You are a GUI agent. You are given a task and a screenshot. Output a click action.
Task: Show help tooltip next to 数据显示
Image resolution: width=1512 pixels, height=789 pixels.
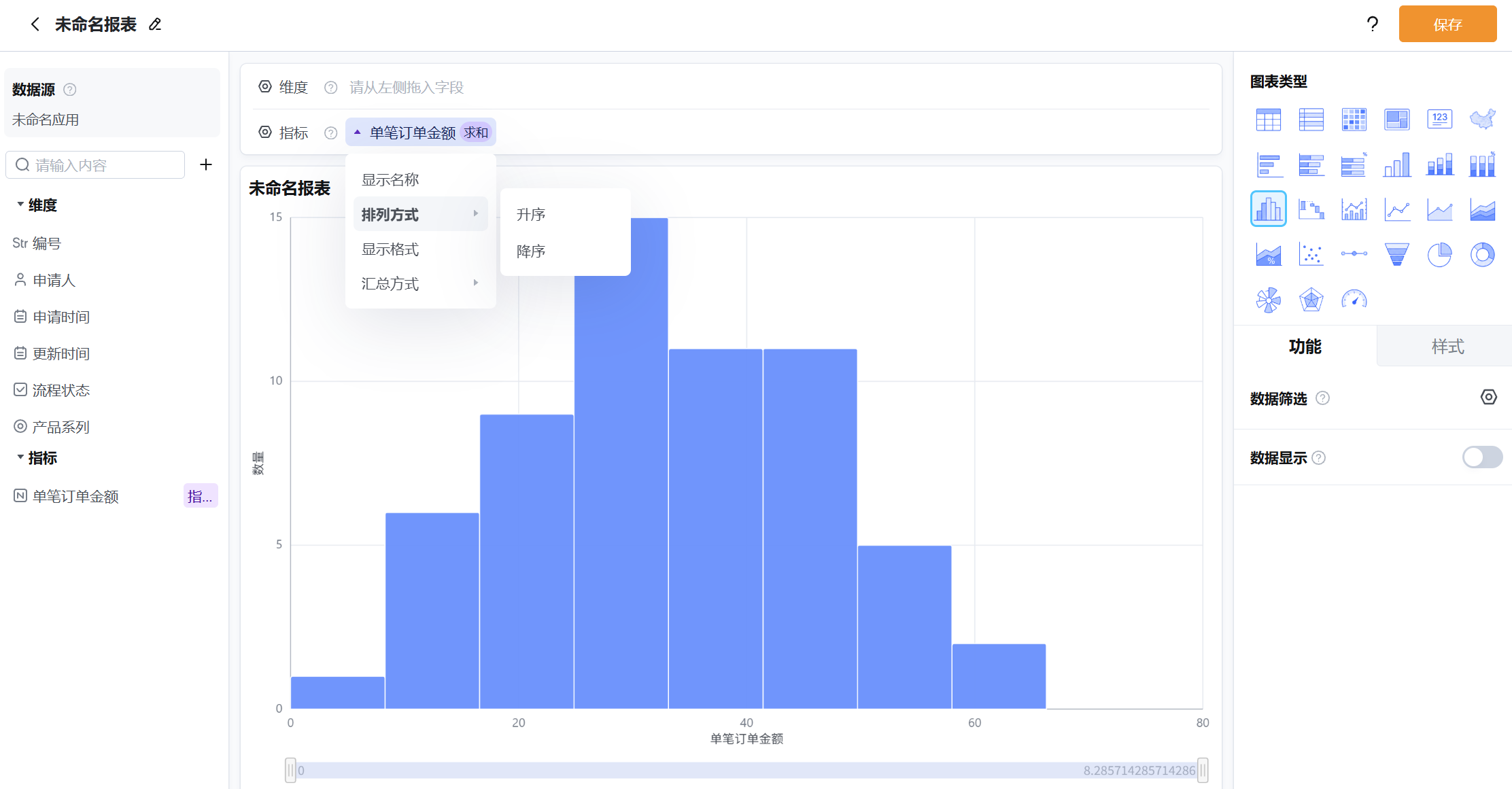click(x=1318, y=458)
